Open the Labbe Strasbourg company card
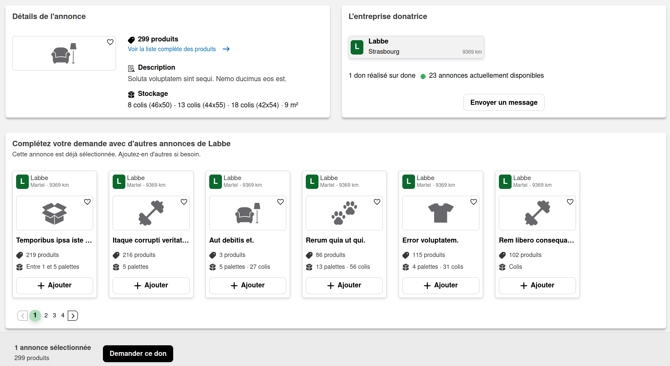670x366 pixels. [416, 47]
